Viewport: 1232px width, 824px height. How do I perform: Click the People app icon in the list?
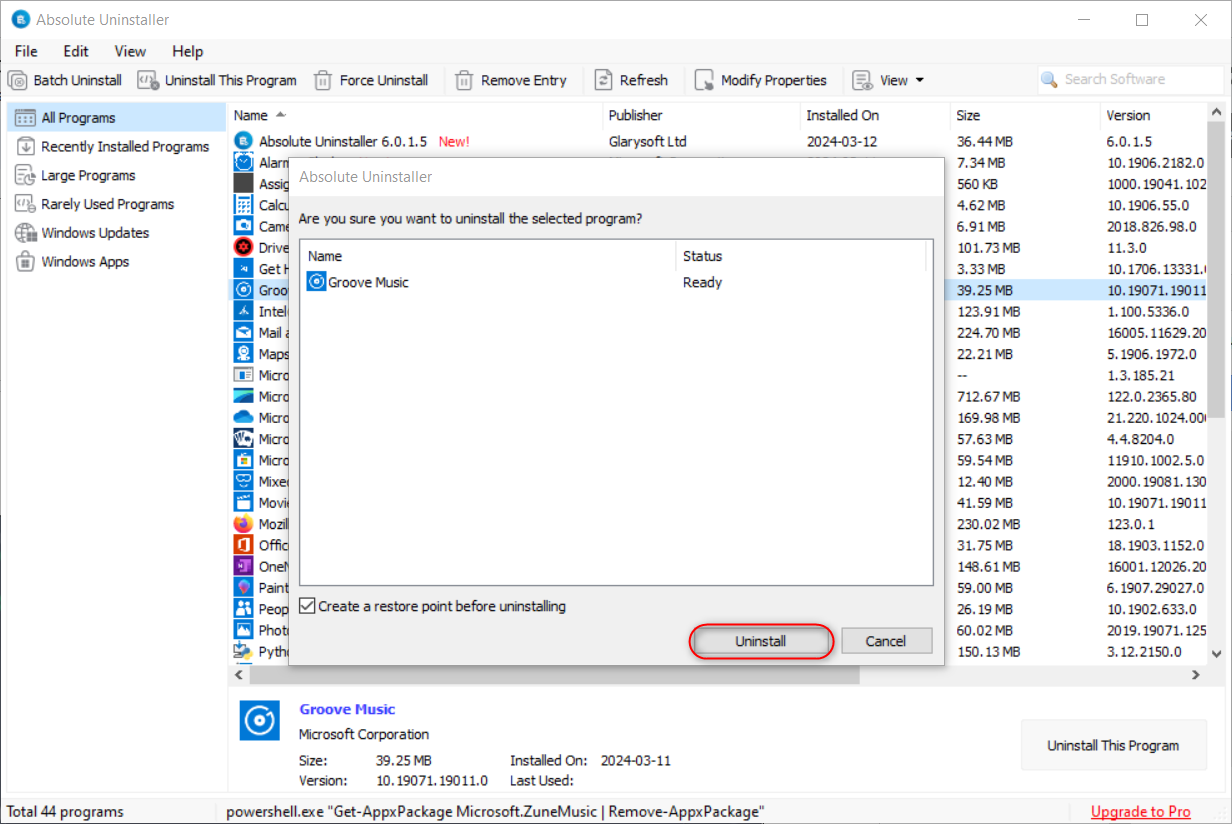[243, 608]
